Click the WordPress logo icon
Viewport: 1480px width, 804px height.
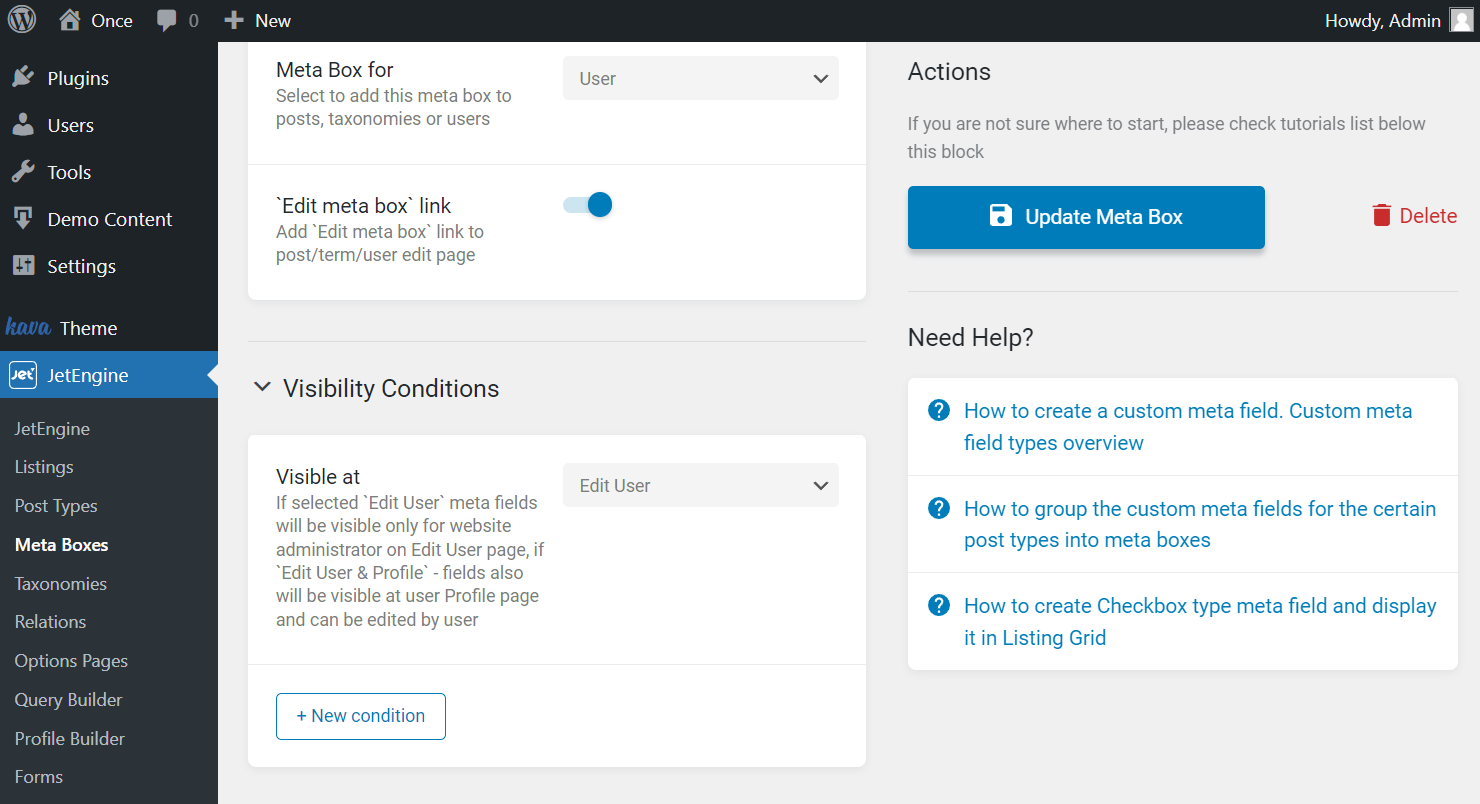22,20
